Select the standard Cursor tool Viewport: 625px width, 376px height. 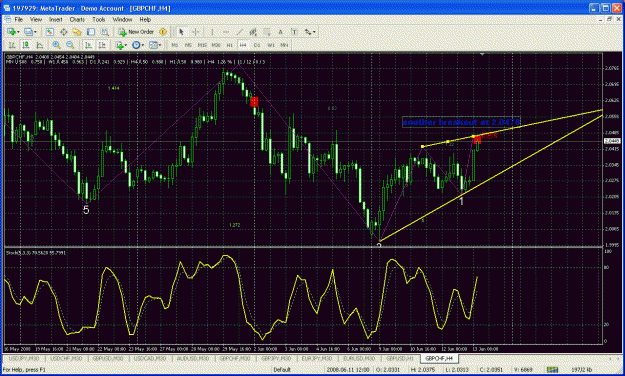[x=181, y=32]
